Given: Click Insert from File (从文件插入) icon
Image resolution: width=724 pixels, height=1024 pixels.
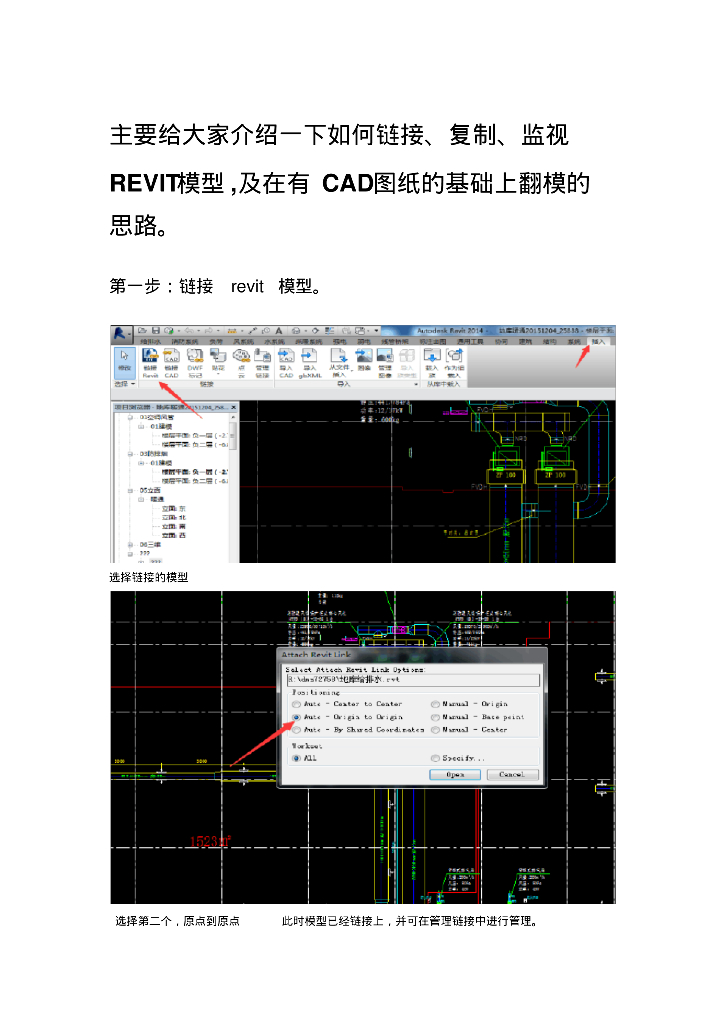Looking at the screenshot, I should (338, 362).
